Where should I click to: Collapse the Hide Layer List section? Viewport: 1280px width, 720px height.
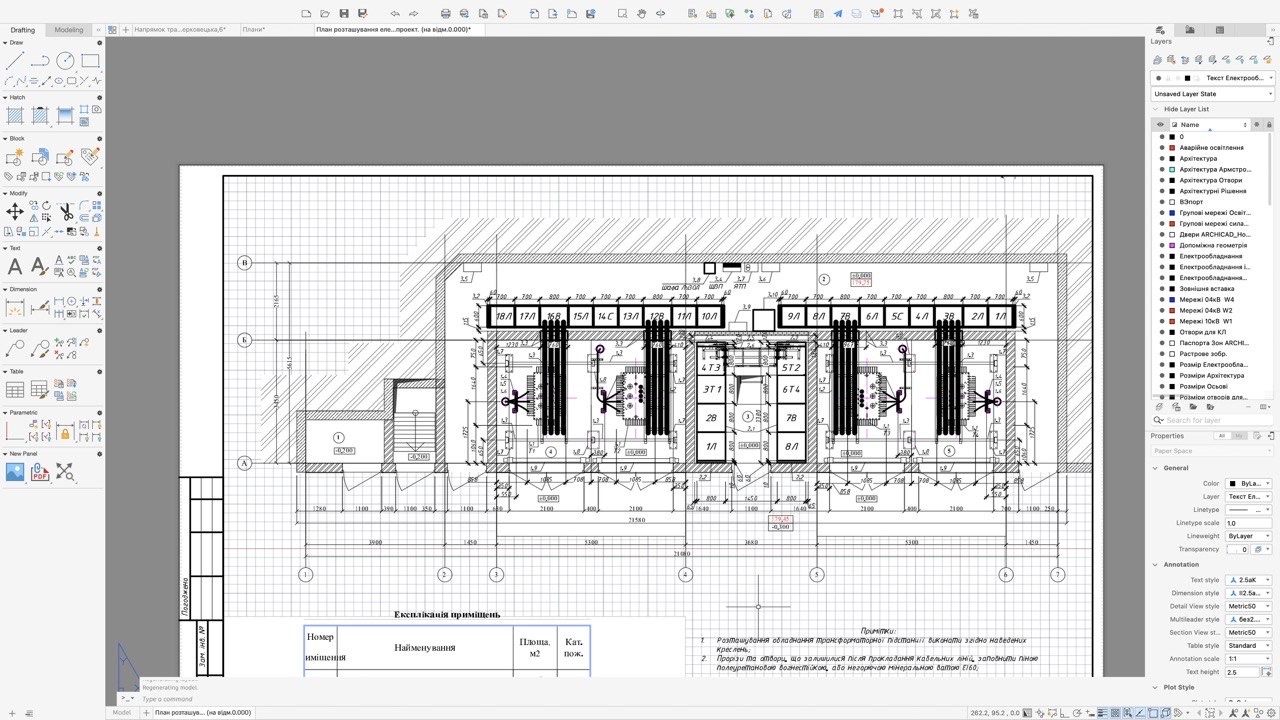pos(1157,109)
